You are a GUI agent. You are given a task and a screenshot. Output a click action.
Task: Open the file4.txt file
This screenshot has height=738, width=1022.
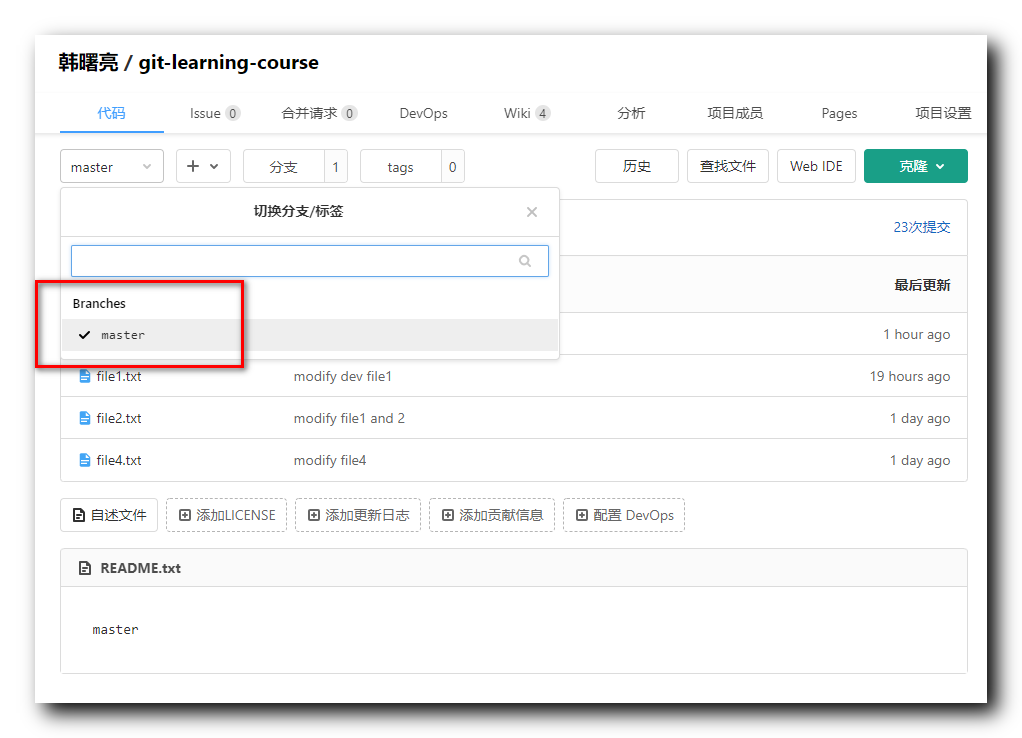coord(119,460)
